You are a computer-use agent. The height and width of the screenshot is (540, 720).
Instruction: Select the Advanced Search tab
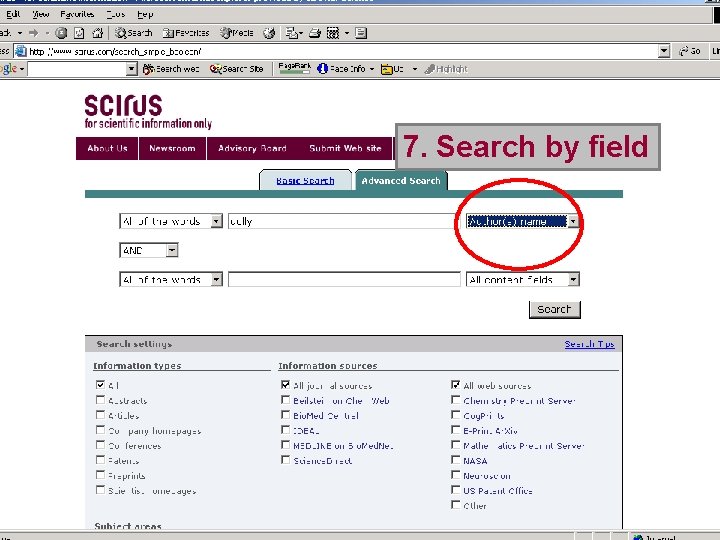point(401,180)
